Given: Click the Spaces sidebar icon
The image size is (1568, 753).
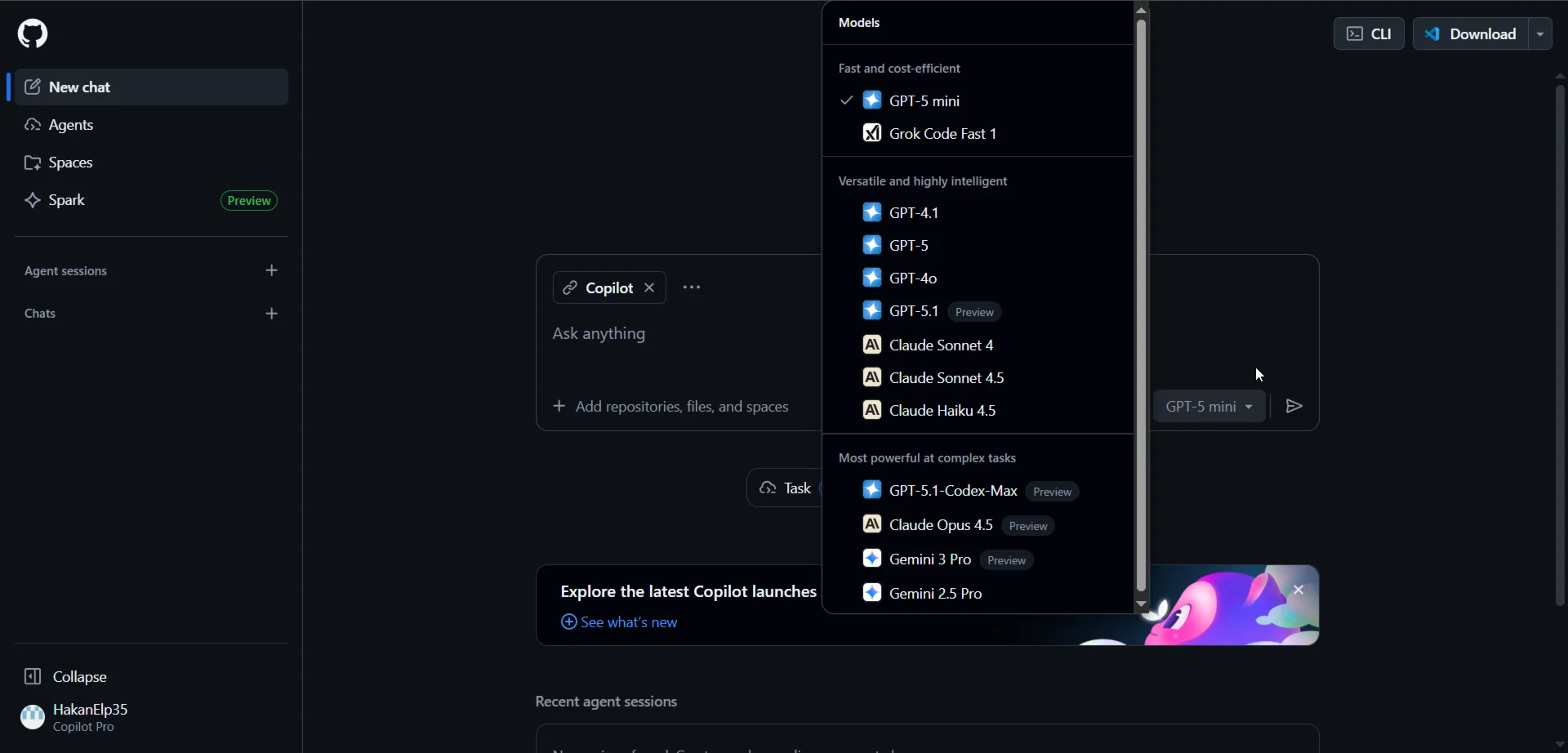Looking at the screenshot, I should point(33,163).
